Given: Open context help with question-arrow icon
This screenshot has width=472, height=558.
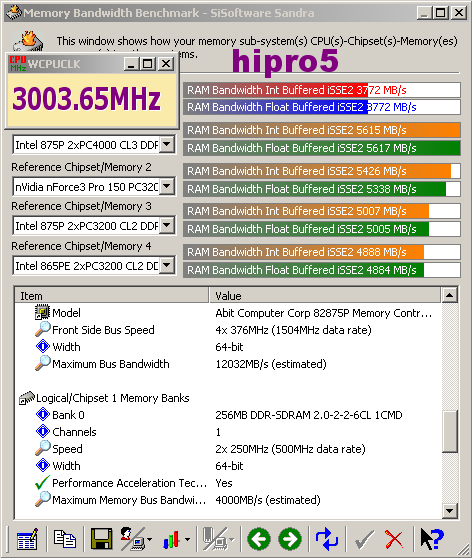Looking at the screenshot, I should [x=432, y=539].
